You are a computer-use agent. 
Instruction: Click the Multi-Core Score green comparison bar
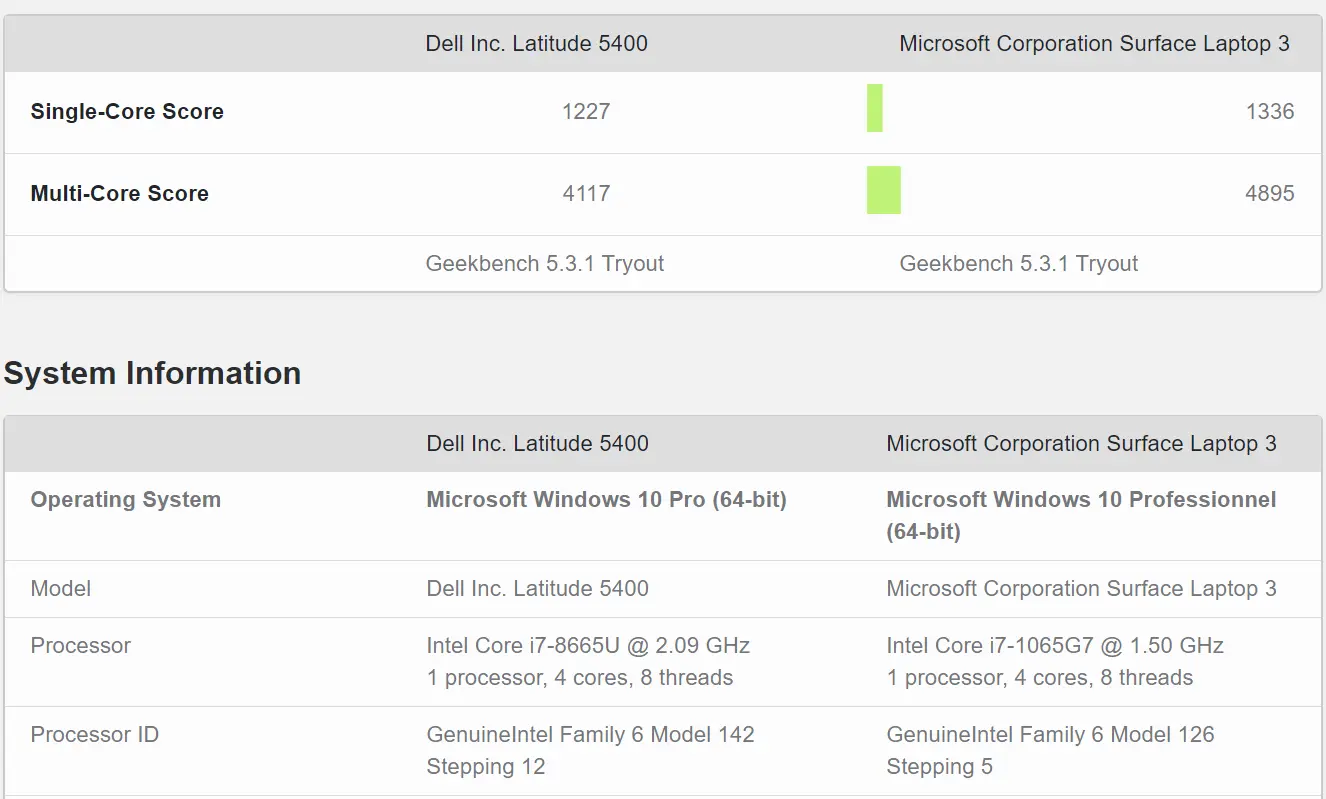[x=884, y=190]
